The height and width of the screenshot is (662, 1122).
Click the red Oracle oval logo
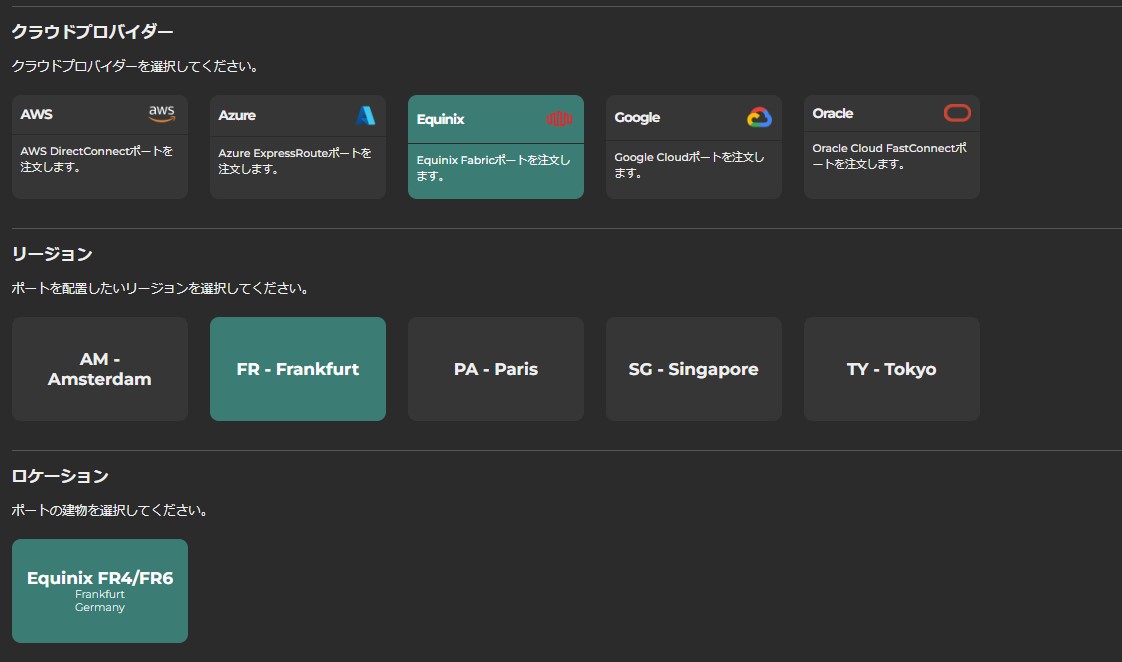957,113
